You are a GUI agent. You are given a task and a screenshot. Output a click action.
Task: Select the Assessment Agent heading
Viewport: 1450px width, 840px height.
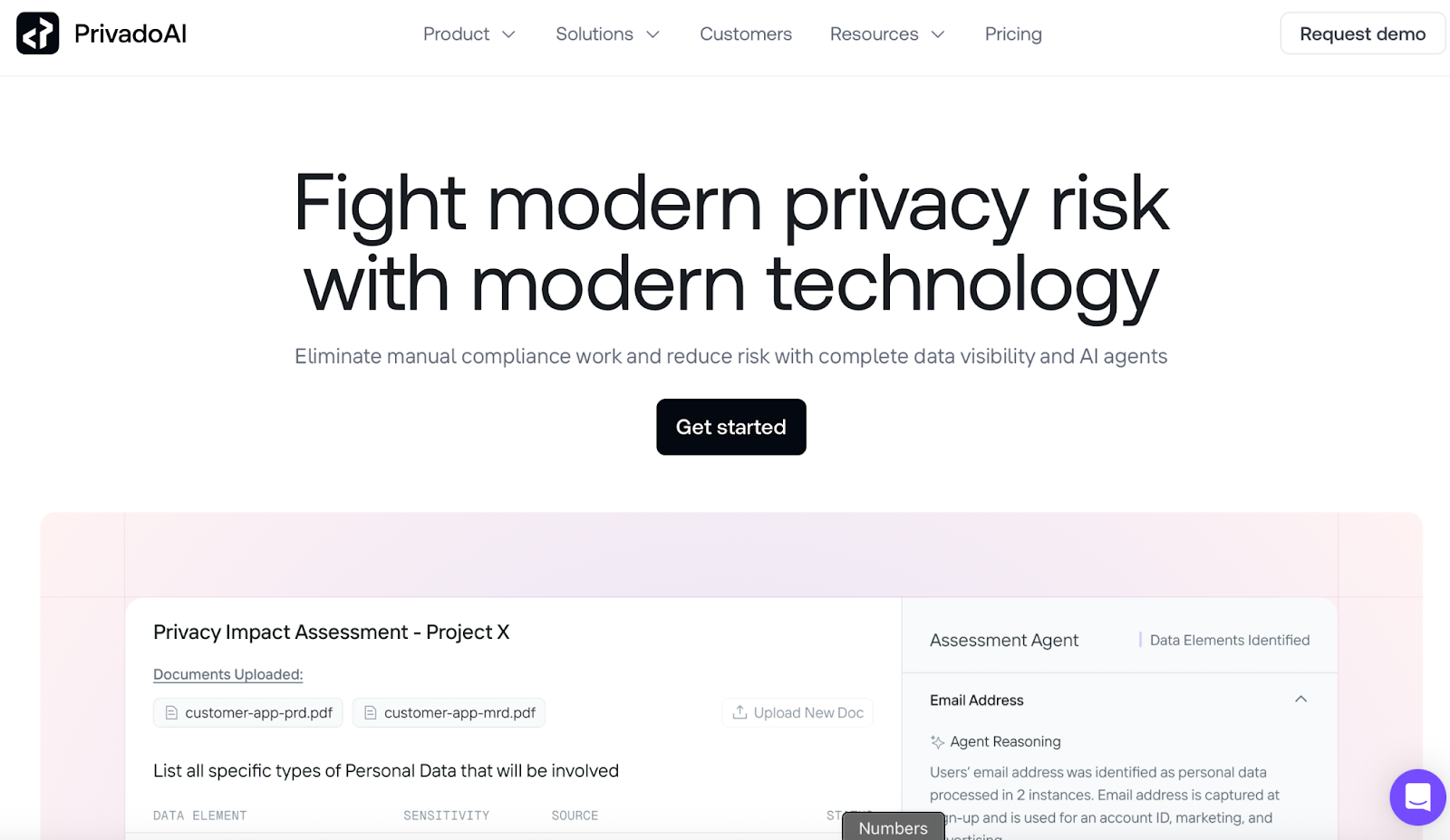tap(1003, 640)
